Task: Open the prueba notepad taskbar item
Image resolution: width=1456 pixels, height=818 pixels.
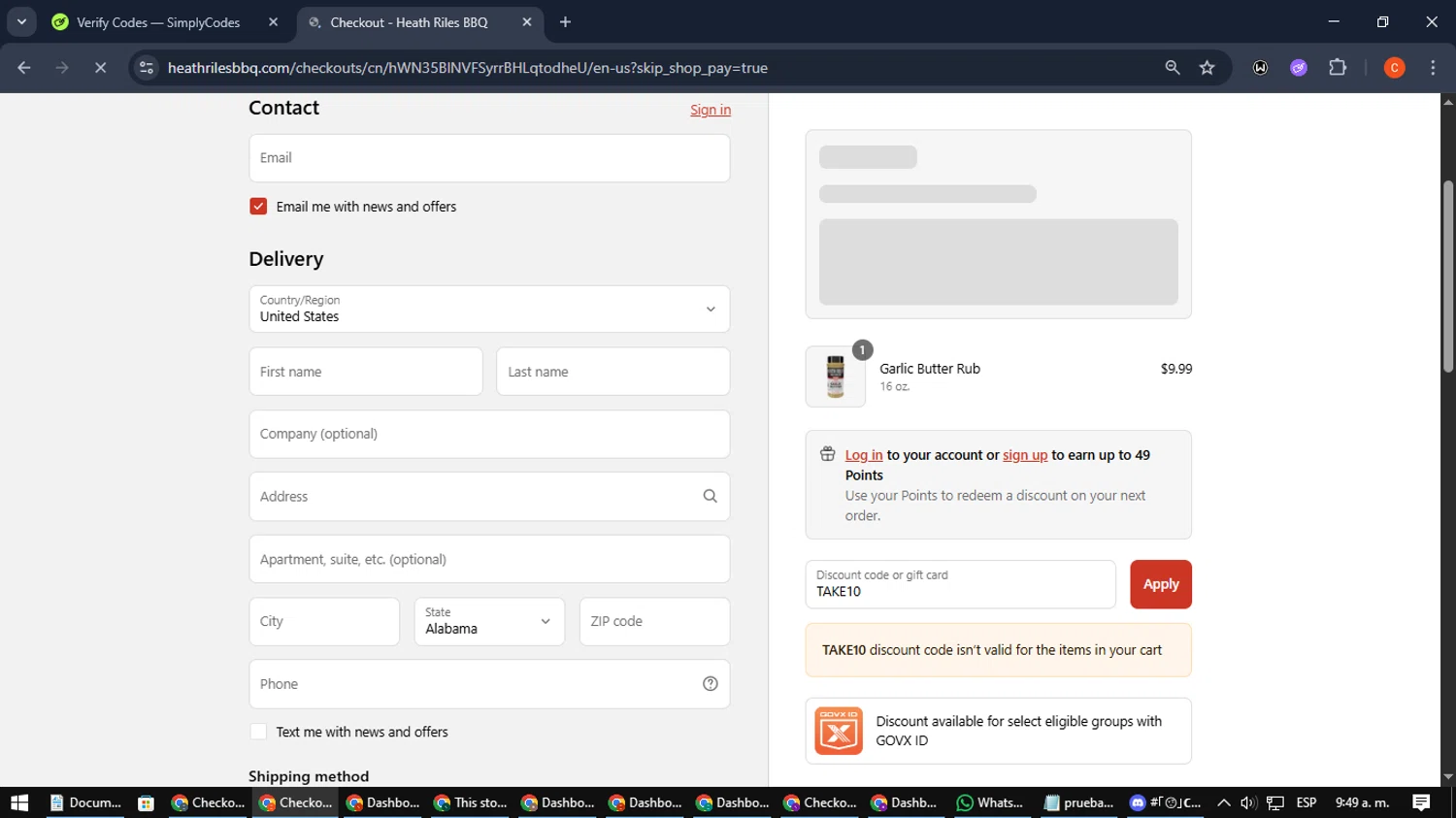Action: (x=1078, y=802)
